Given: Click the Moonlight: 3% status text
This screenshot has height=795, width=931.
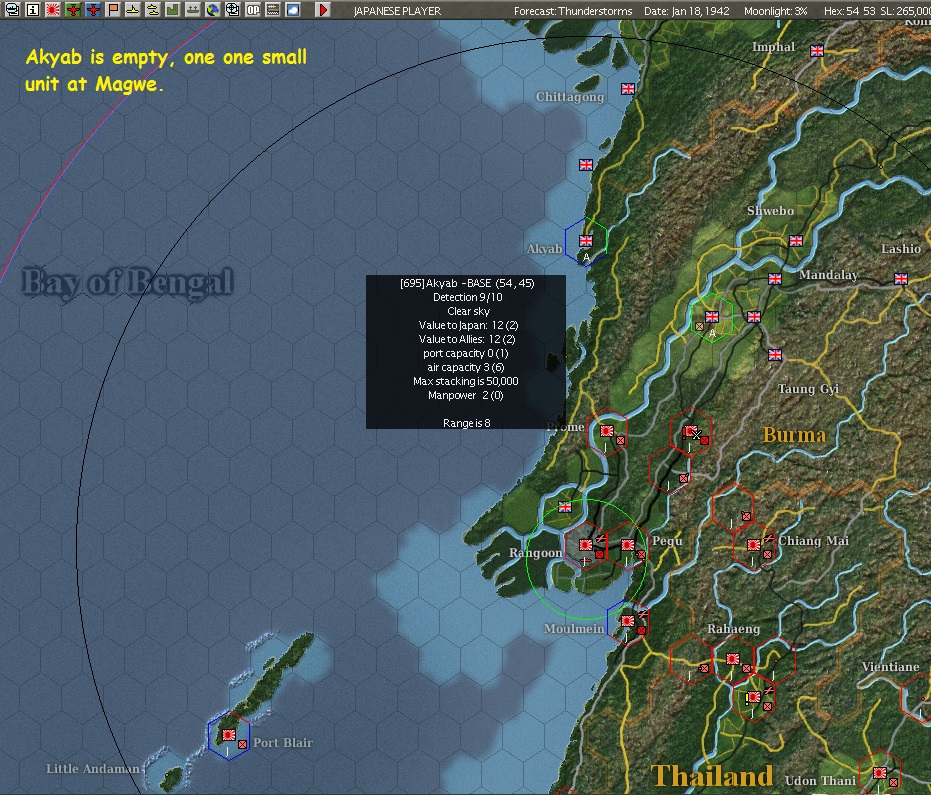Looking at the screenshot, I should pos(775,11).
